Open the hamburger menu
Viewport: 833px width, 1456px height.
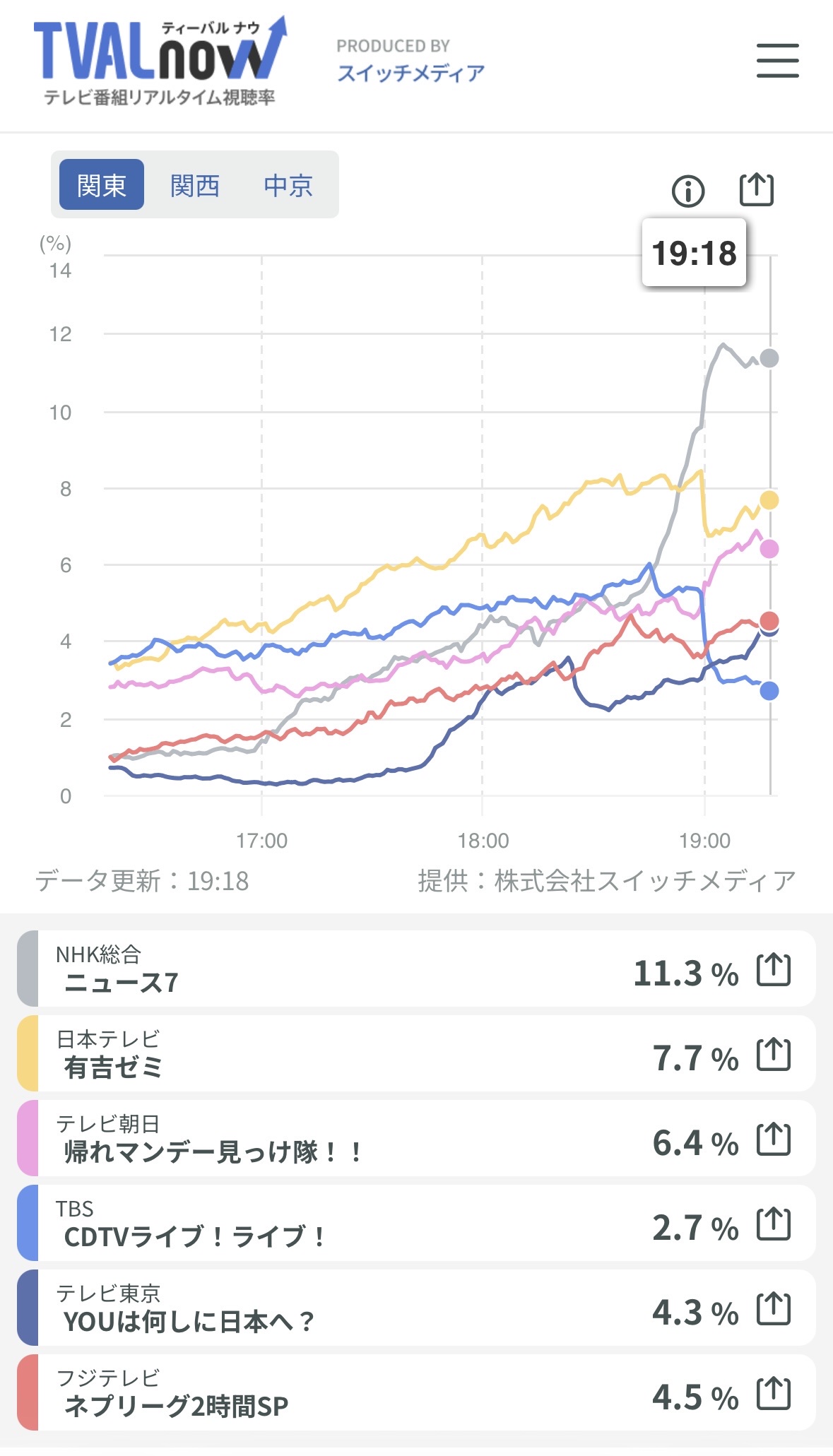point(777,60)
